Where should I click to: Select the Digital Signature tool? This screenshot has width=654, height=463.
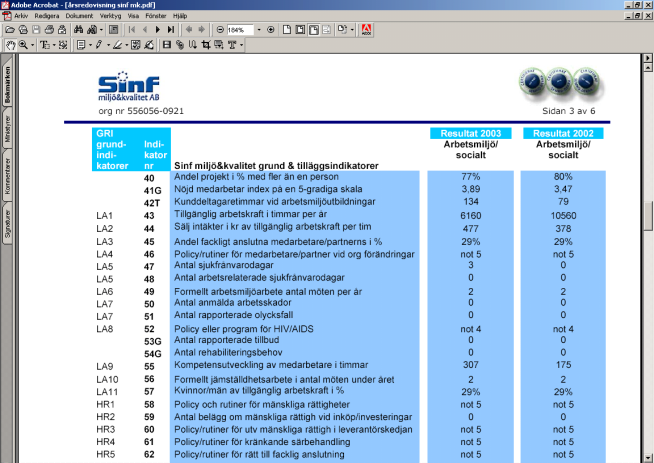click(x=148, y=45)
